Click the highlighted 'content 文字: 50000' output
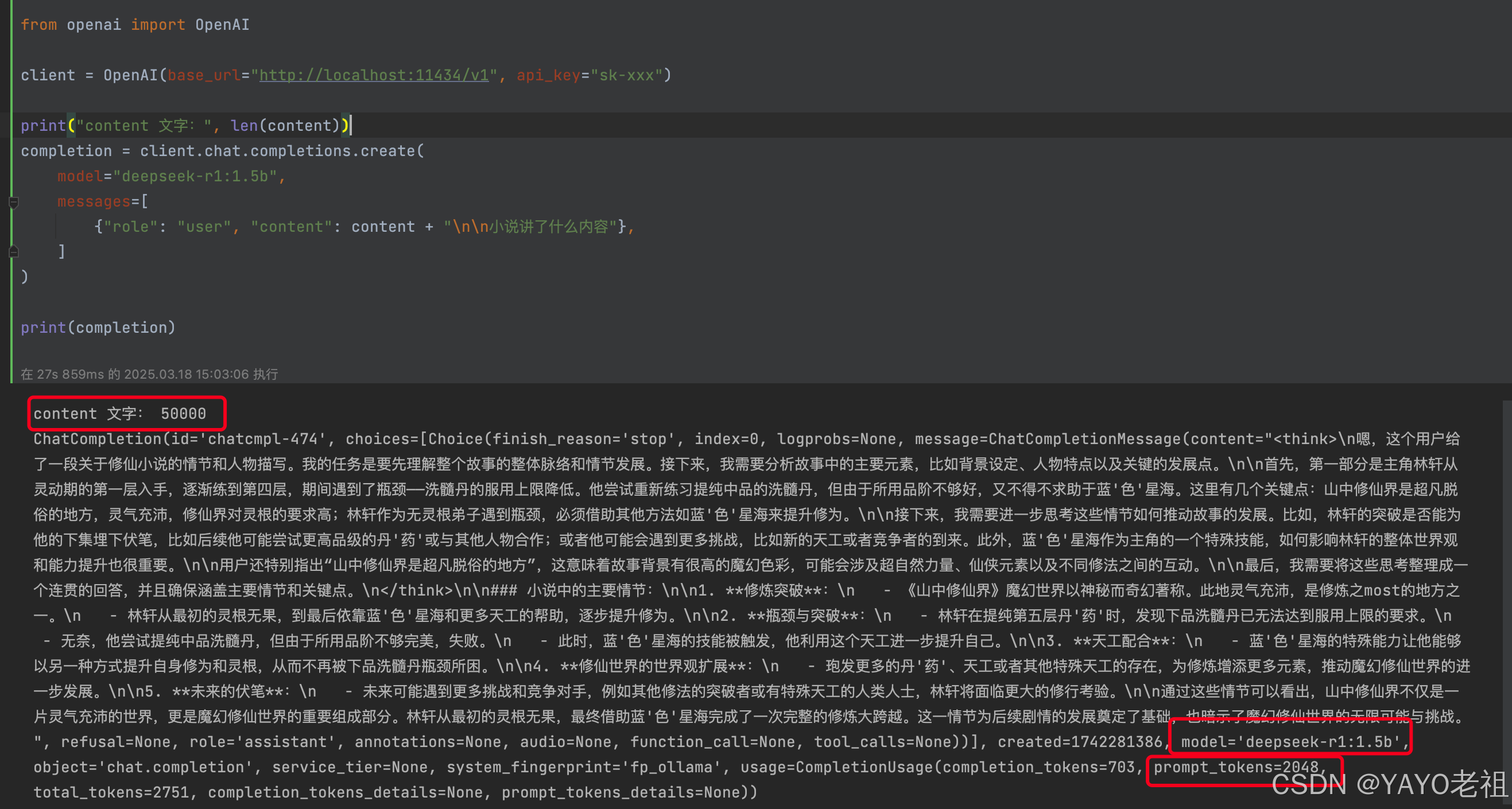The height and width of the screenshot is (809, 1512). (120, 414)
